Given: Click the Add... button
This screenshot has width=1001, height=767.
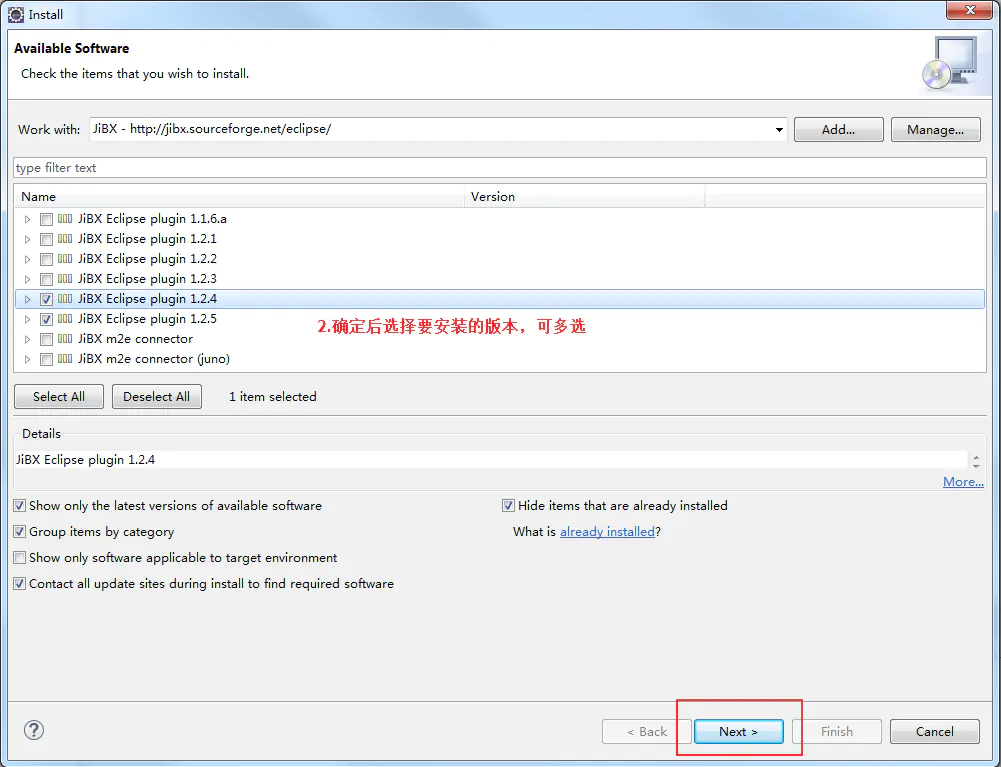Looking at the screenshot, I should 838,130.
